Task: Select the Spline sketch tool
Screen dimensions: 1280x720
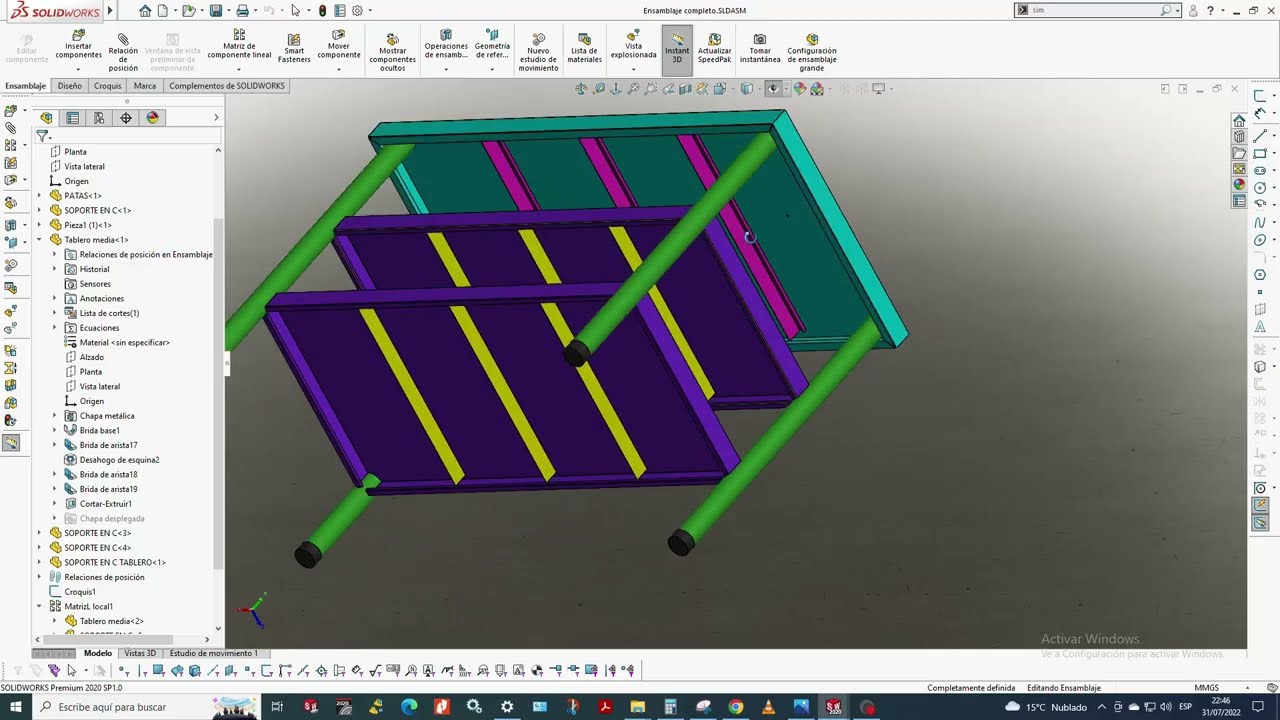Action: (x=1260, y=222)
